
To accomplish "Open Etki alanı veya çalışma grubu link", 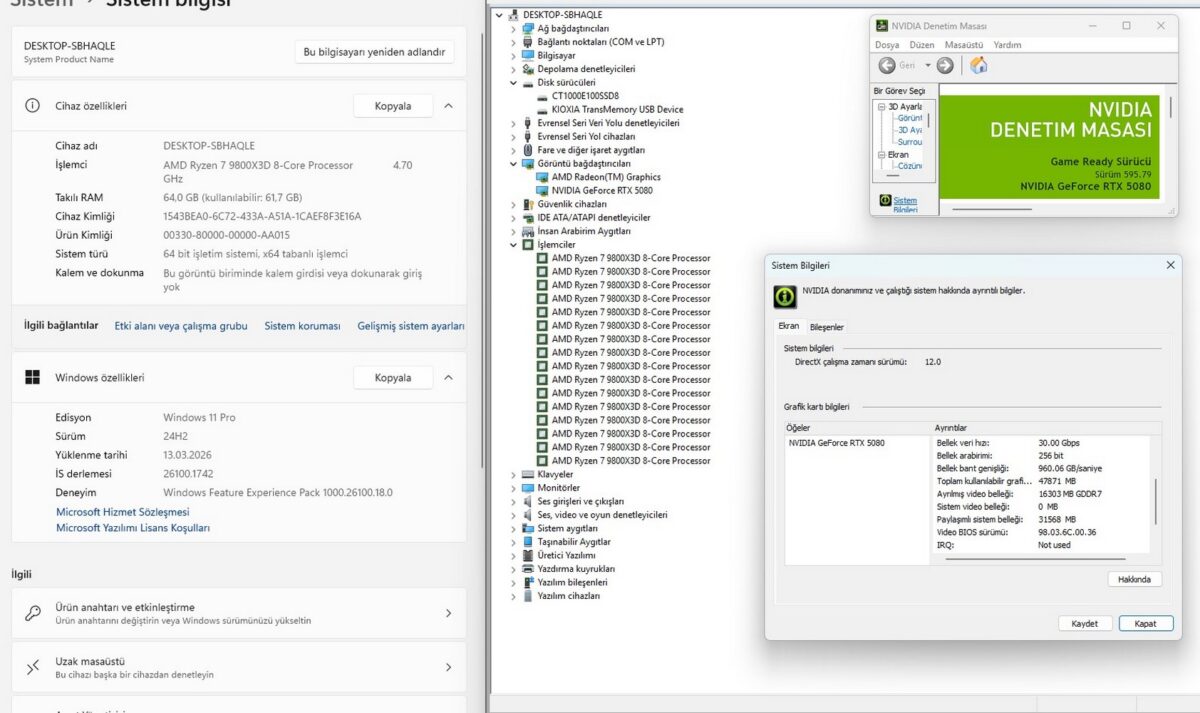I will pos(181,326).
